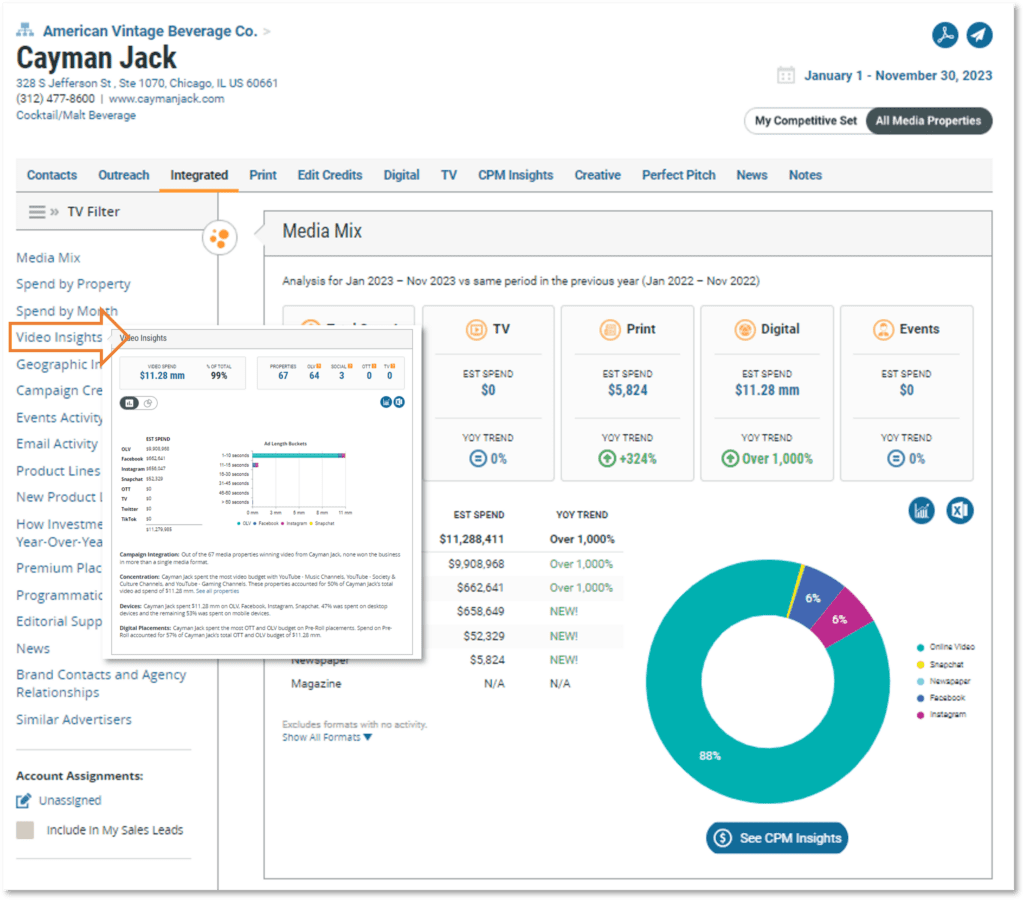Click the company hierarchy icon

25,30
